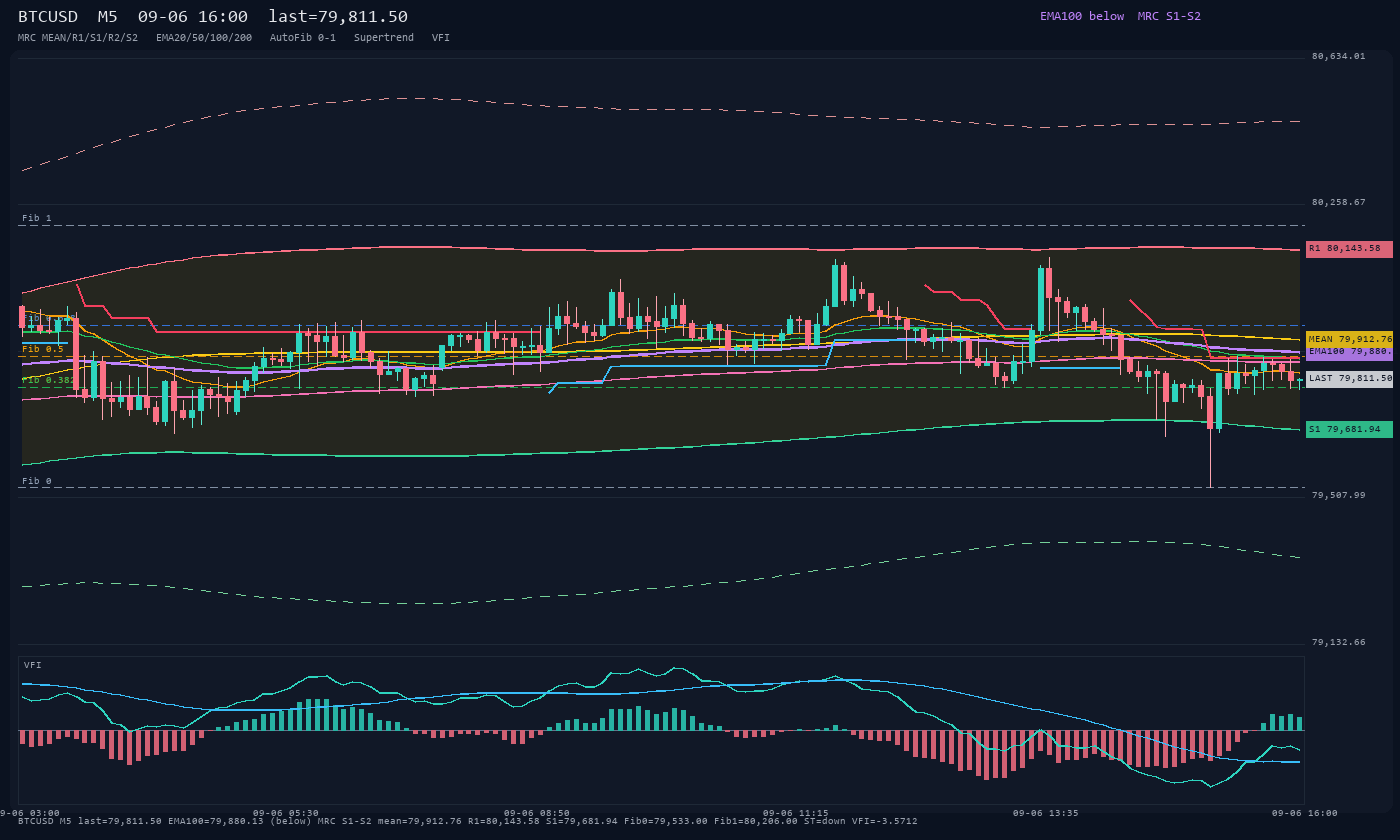Select the 79,132.66 price axis label
Screen dimensions: 1400x840
1338,642
